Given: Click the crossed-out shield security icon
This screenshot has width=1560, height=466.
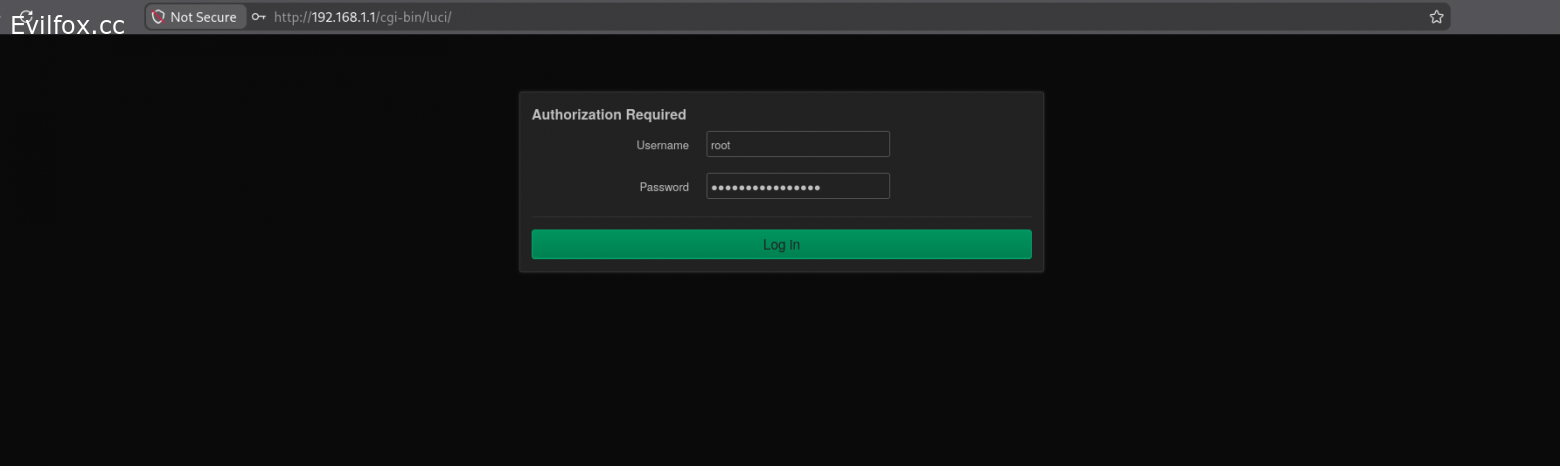Looking at the screenshot, I should click(158, 17).
